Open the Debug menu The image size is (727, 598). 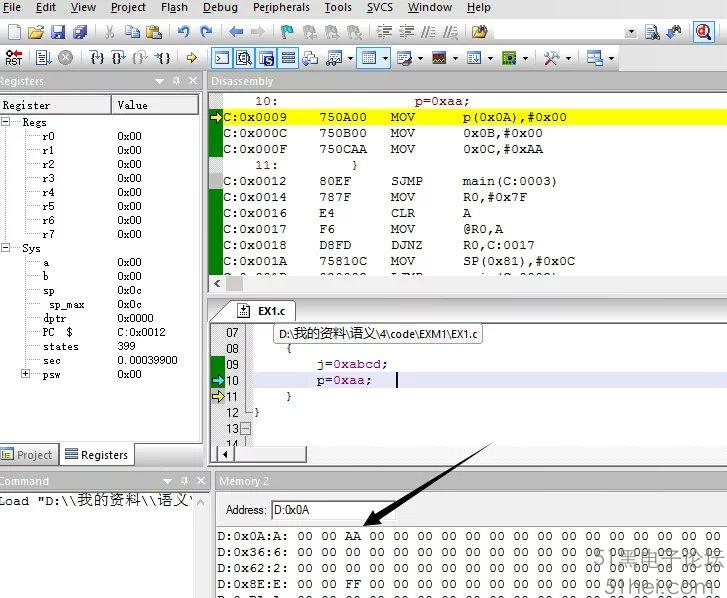(220, 7)
